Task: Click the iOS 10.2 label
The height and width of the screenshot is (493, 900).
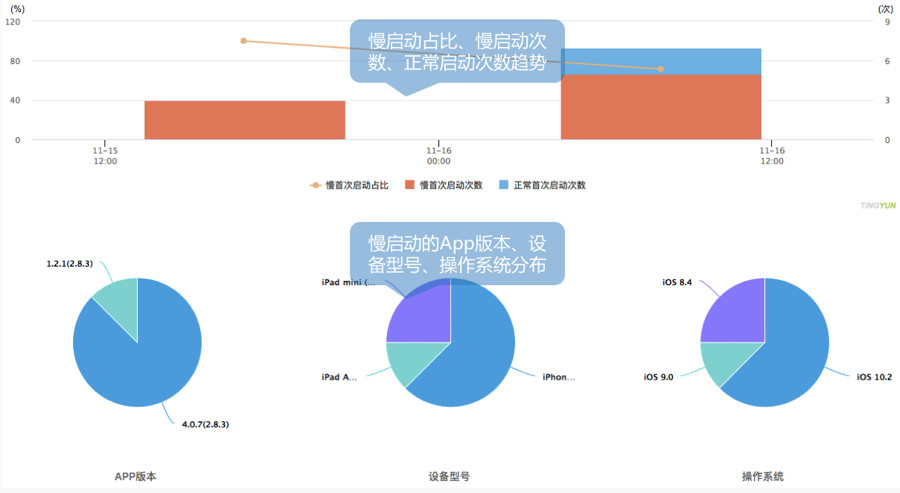Action: (x=874, y=377)
